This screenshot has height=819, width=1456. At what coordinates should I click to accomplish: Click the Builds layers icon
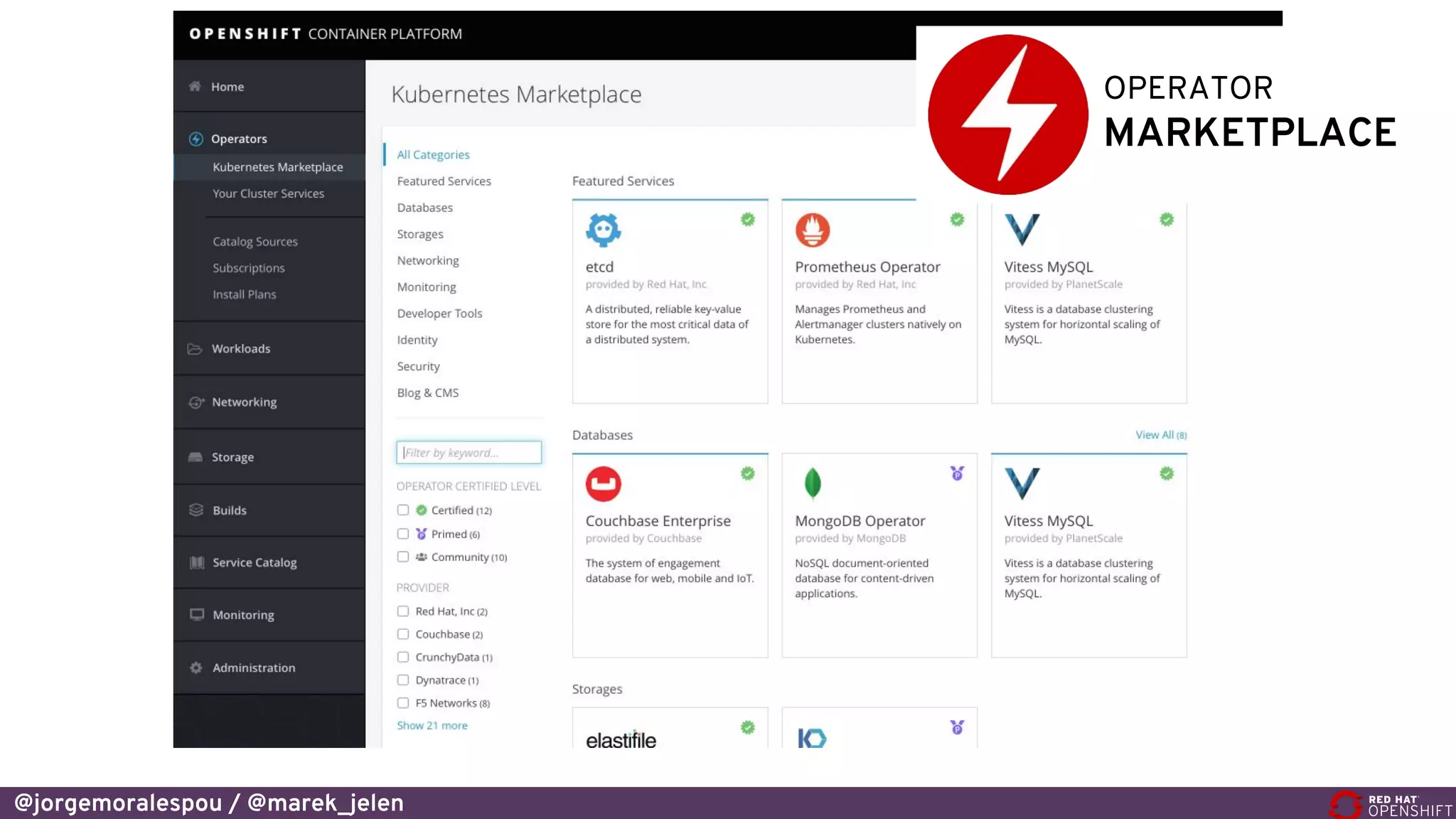click(196, 510)
